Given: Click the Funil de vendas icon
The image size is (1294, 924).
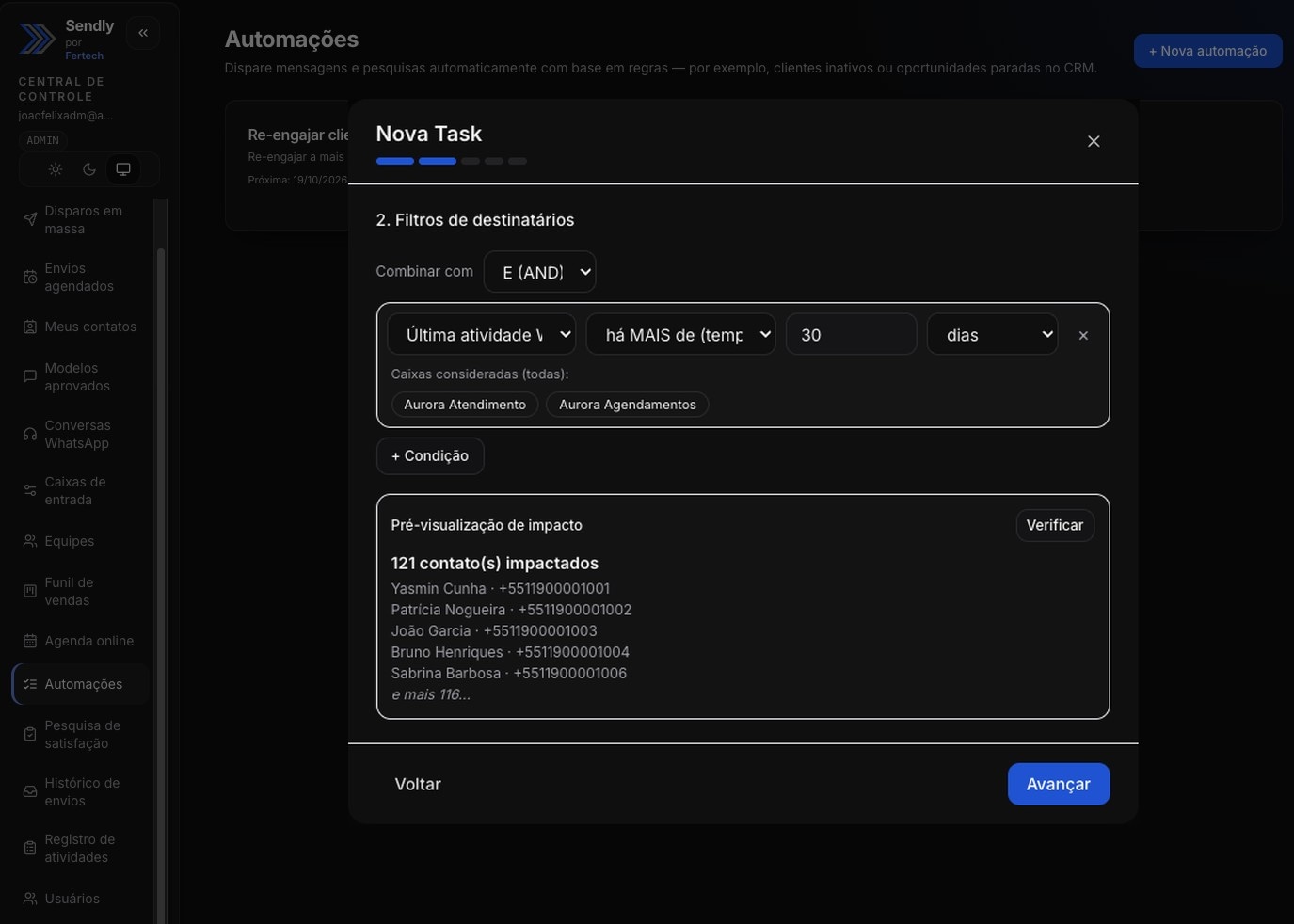Looking at the screenshot, I should (x=30, y=591).
